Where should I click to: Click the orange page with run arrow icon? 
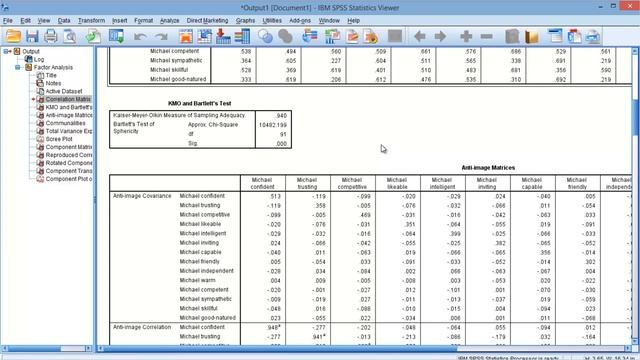coord(371,36)
